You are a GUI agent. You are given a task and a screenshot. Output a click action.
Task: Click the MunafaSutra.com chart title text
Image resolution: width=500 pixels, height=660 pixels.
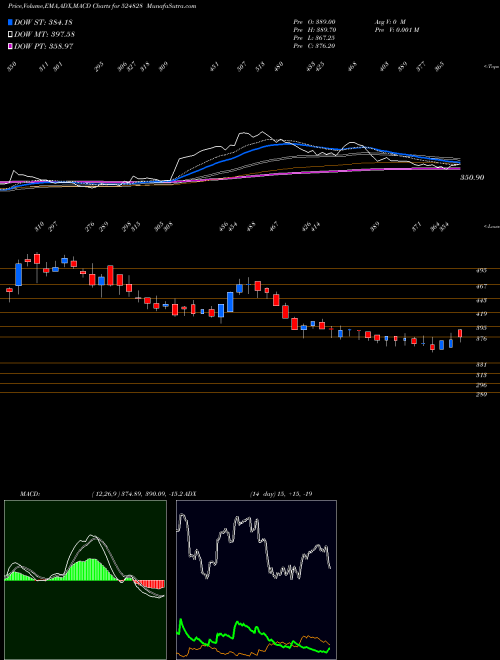172,6
